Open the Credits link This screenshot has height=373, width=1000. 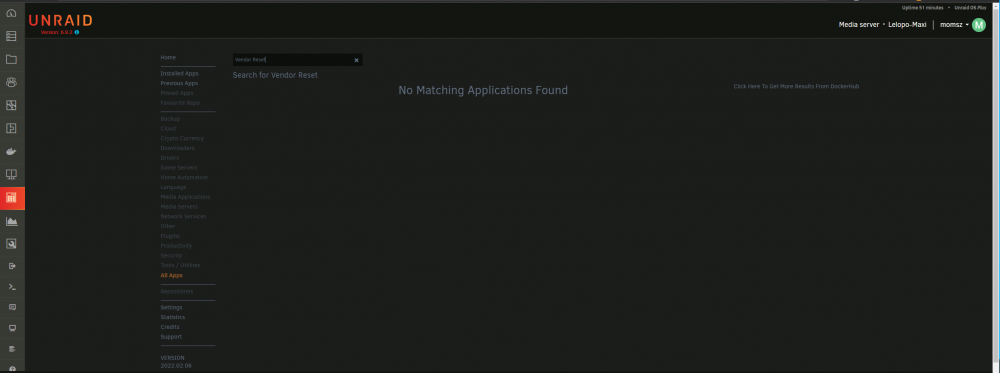[170, 327]
